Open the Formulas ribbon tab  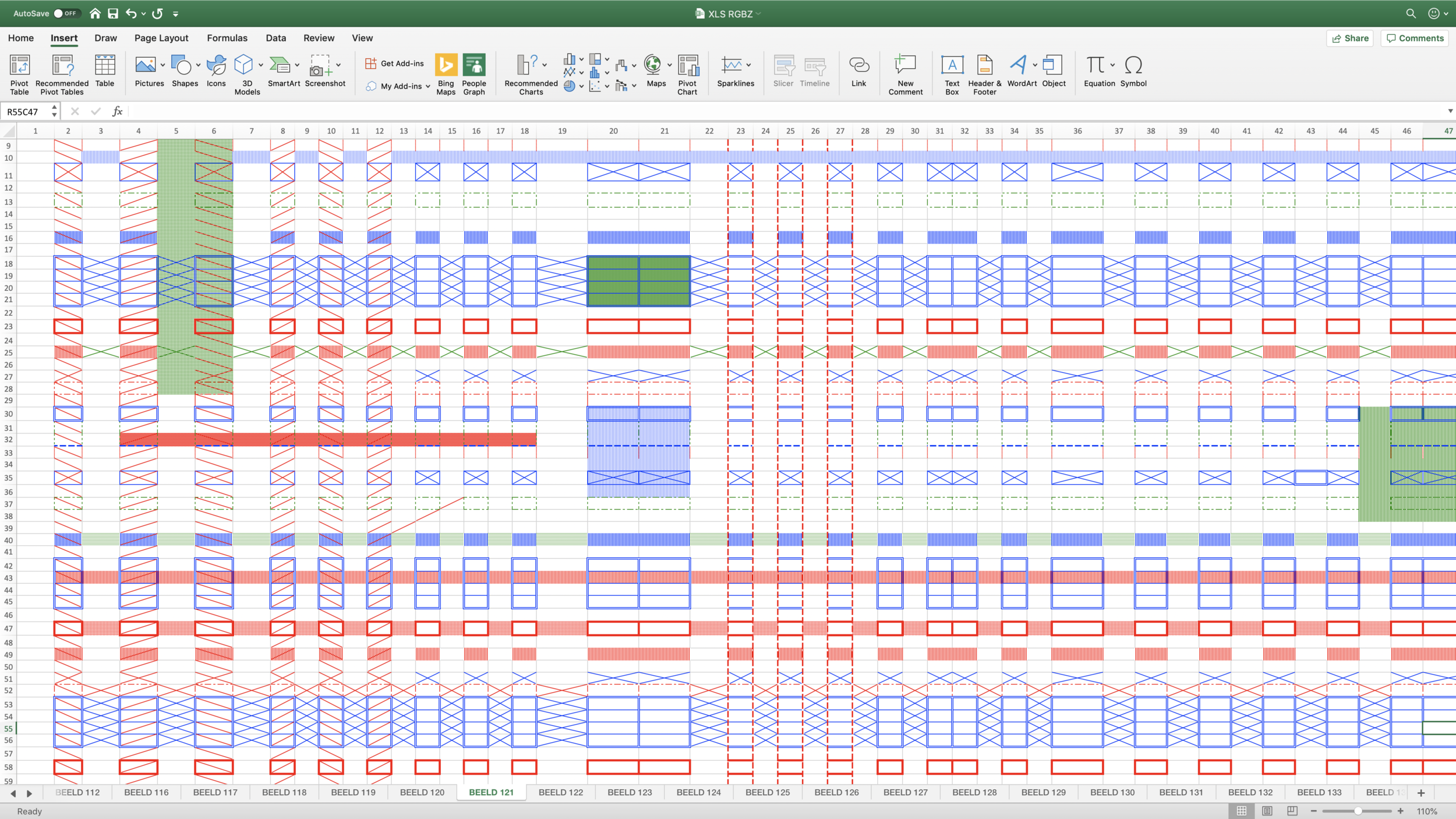227,38
